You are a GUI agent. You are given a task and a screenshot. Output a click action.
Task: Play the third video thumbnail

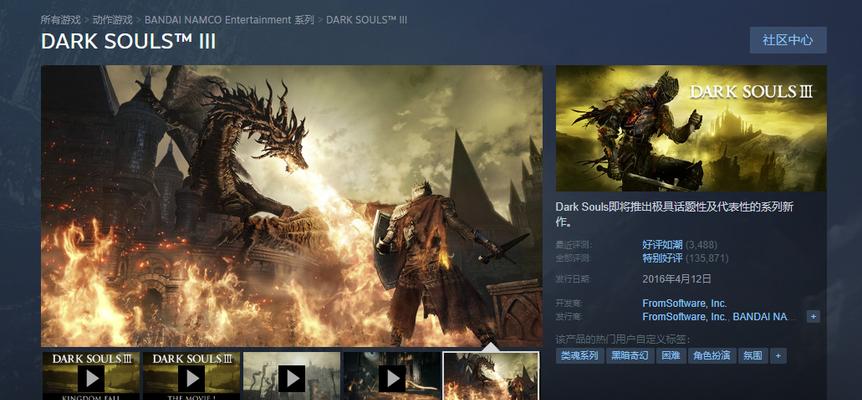(291, 376)
